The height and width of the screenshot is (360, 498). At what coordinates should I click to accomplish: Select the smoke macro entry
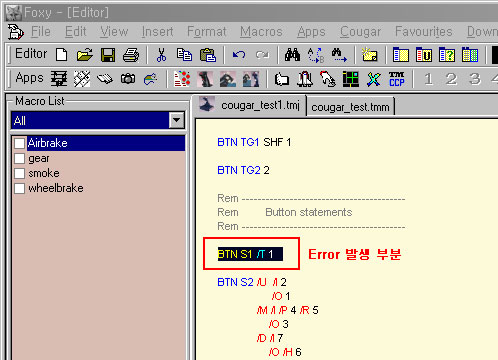click(x=44, y=173)
